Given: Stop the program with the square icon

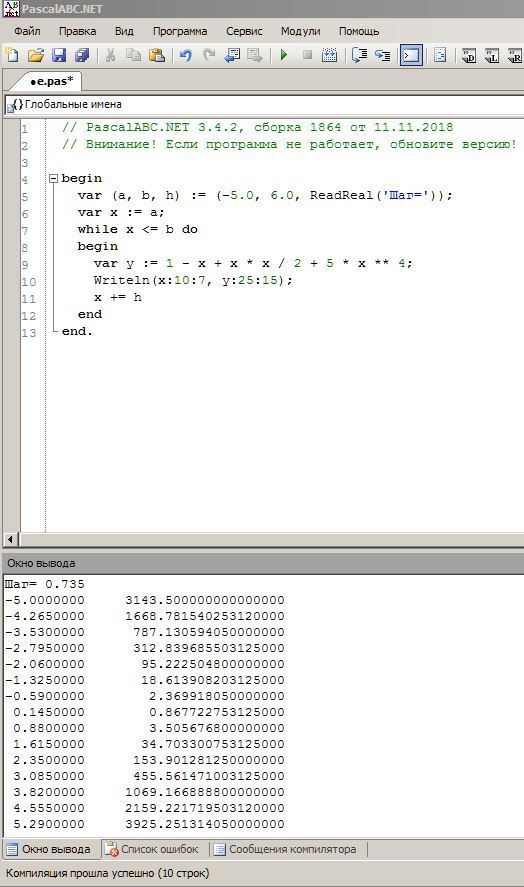Looking at the screenshot, I should point(307,55).
